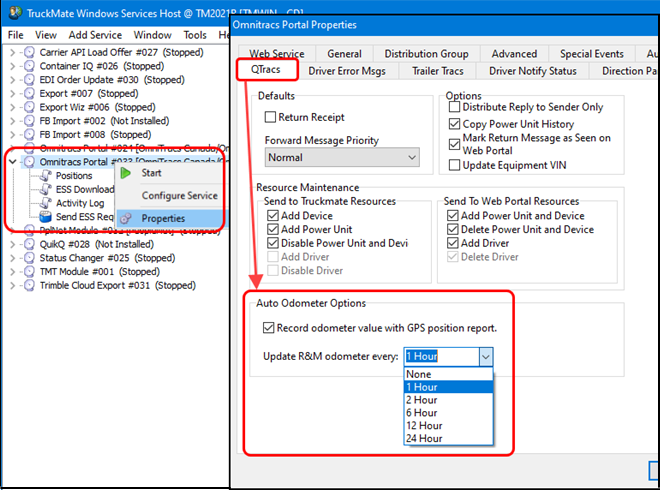Expand QuikQ #028 tree node
The width and height of the screenshot is (660, 490).
12,244
